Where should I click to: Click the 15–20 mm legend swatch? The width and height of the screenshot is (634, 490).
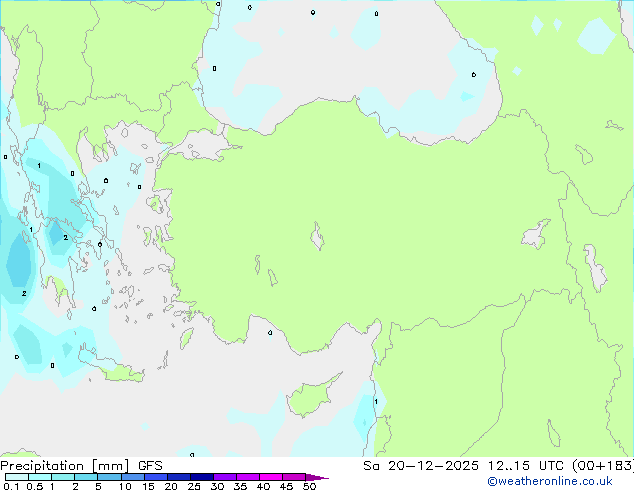pos(156,477)
